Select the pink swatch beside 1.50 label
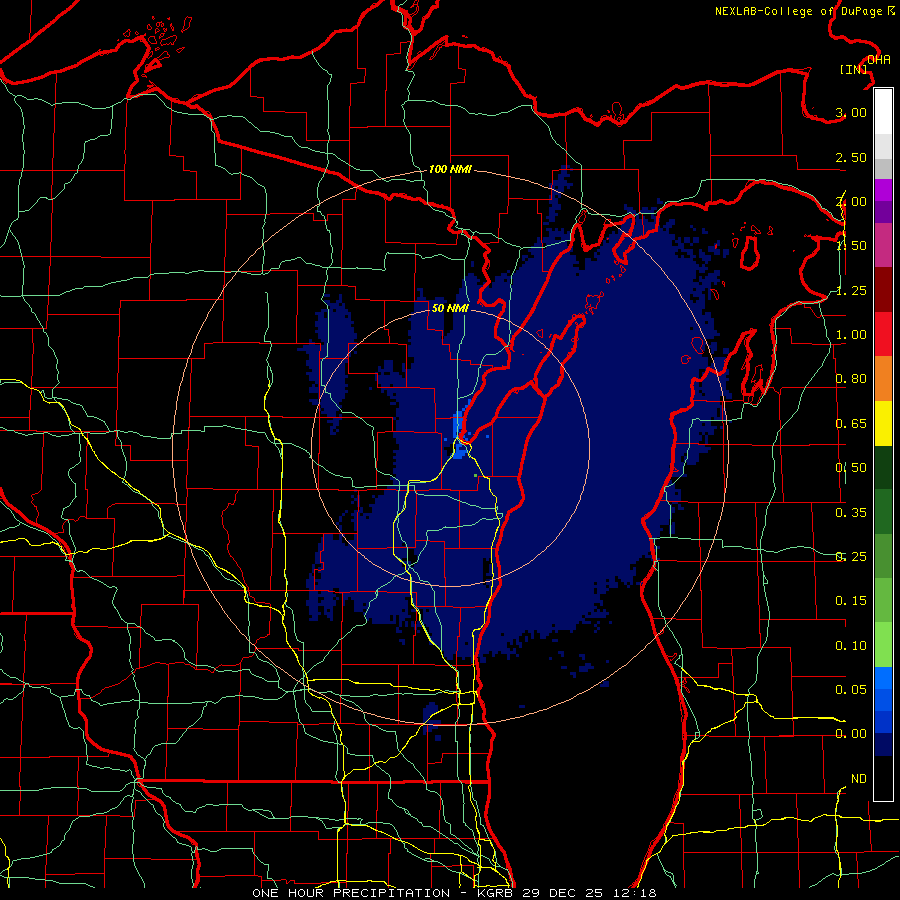 (x=883, y=245)
